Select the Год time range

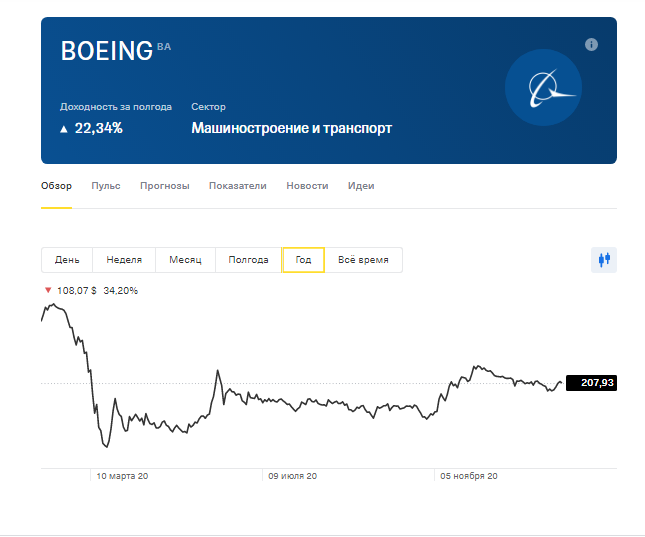303,260
